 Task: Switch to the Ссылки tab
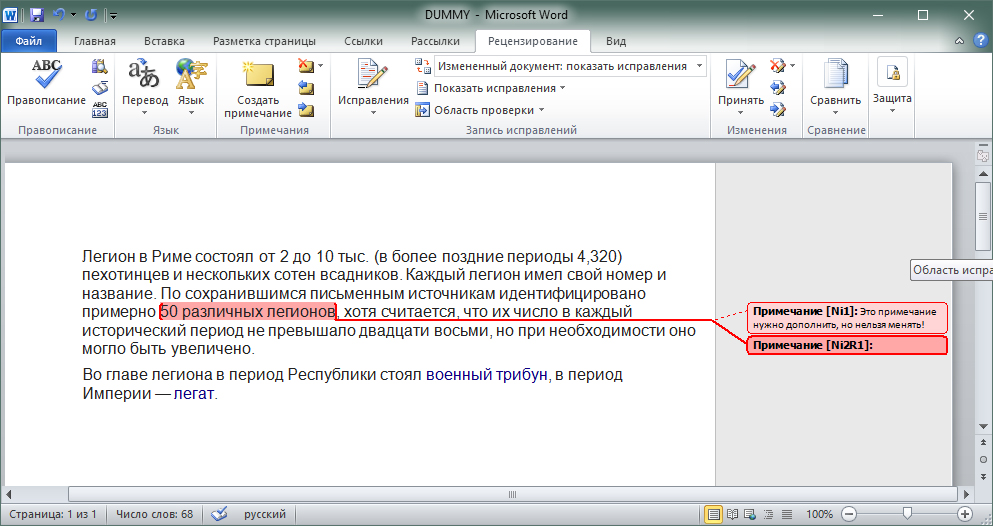pyautogui.click(x=364, y=42)
